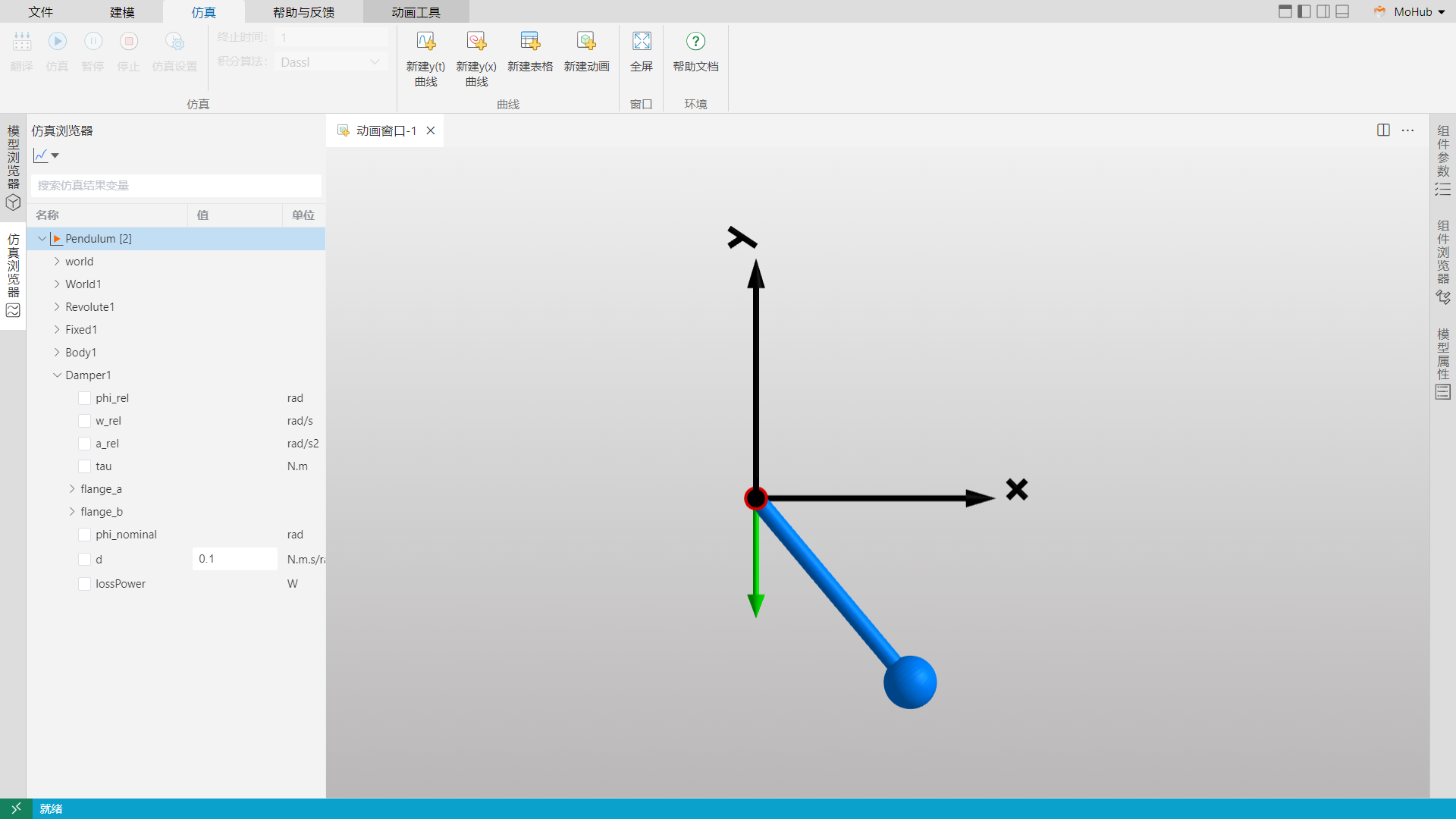Collapse Damper1 tree node
Viewport: 1456px width, 819px height.
[57, 375]
